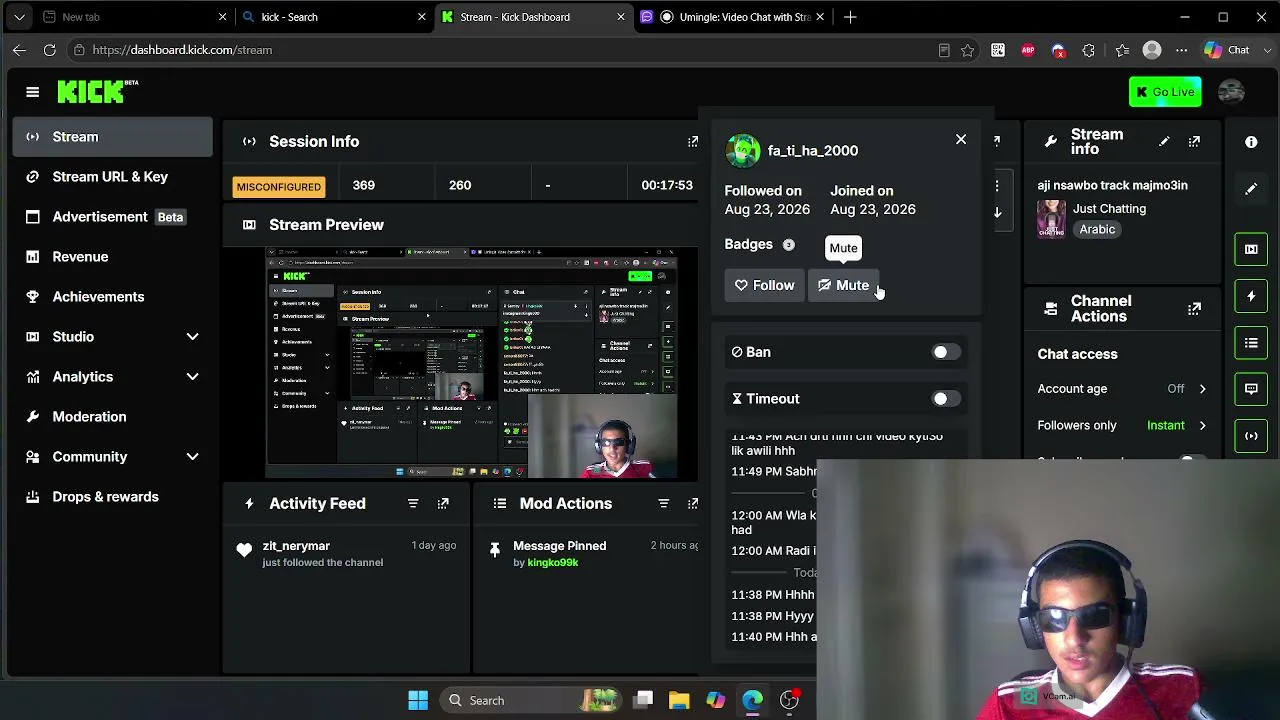Open kingko99k profile link

[553, 563]
